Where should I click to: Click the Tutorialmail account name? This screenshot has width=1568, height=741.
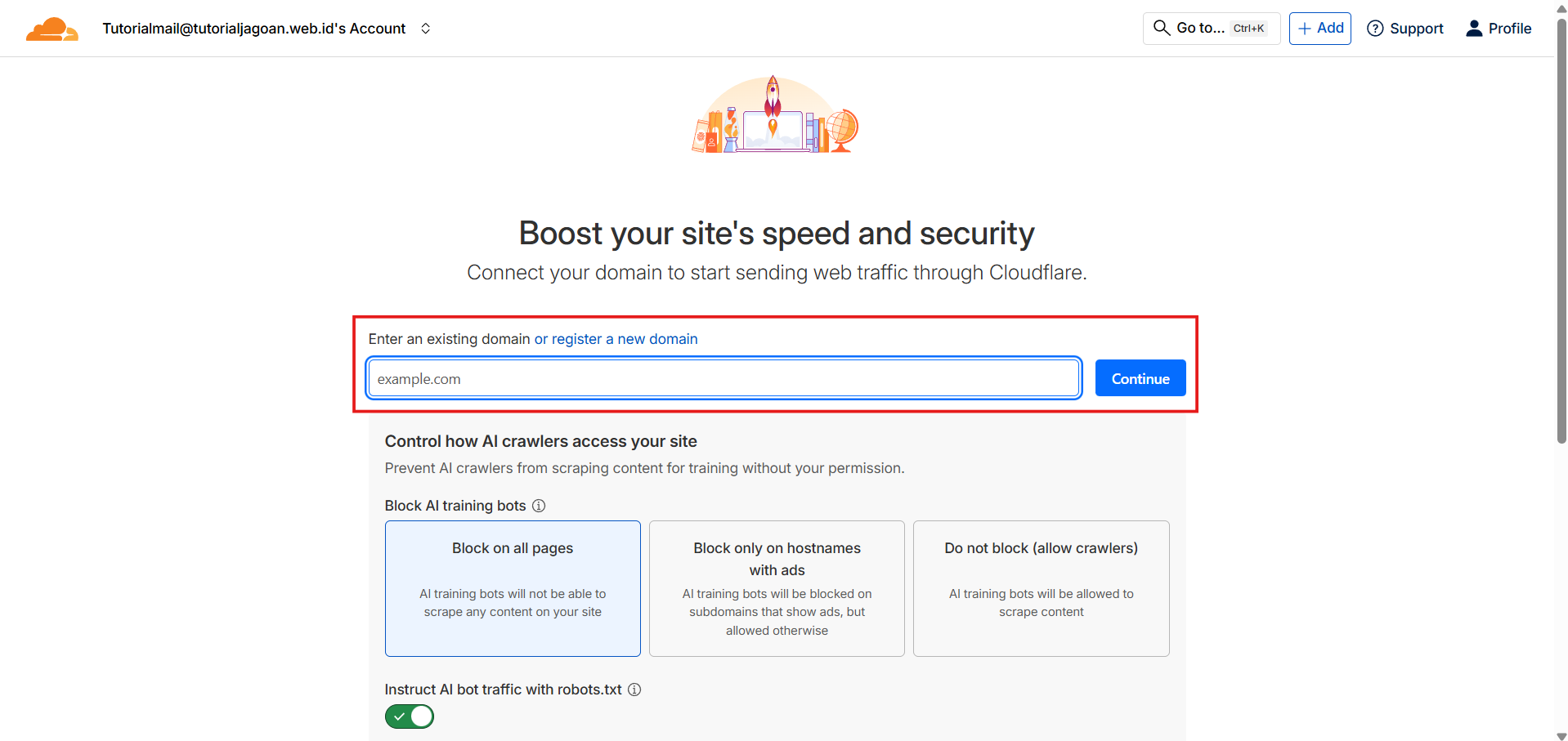pyautogui.click(x=253, y=28)
